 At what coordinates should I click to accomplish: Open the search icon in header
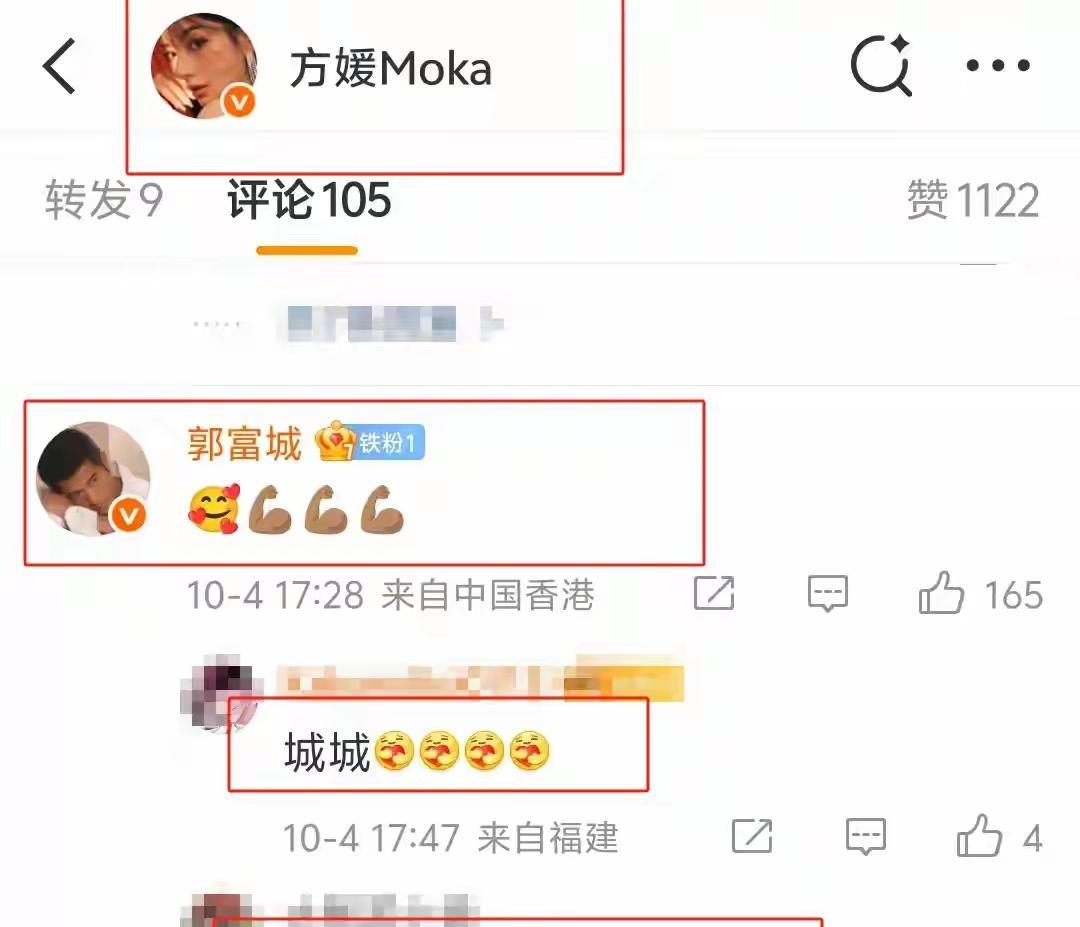[881, 65]
